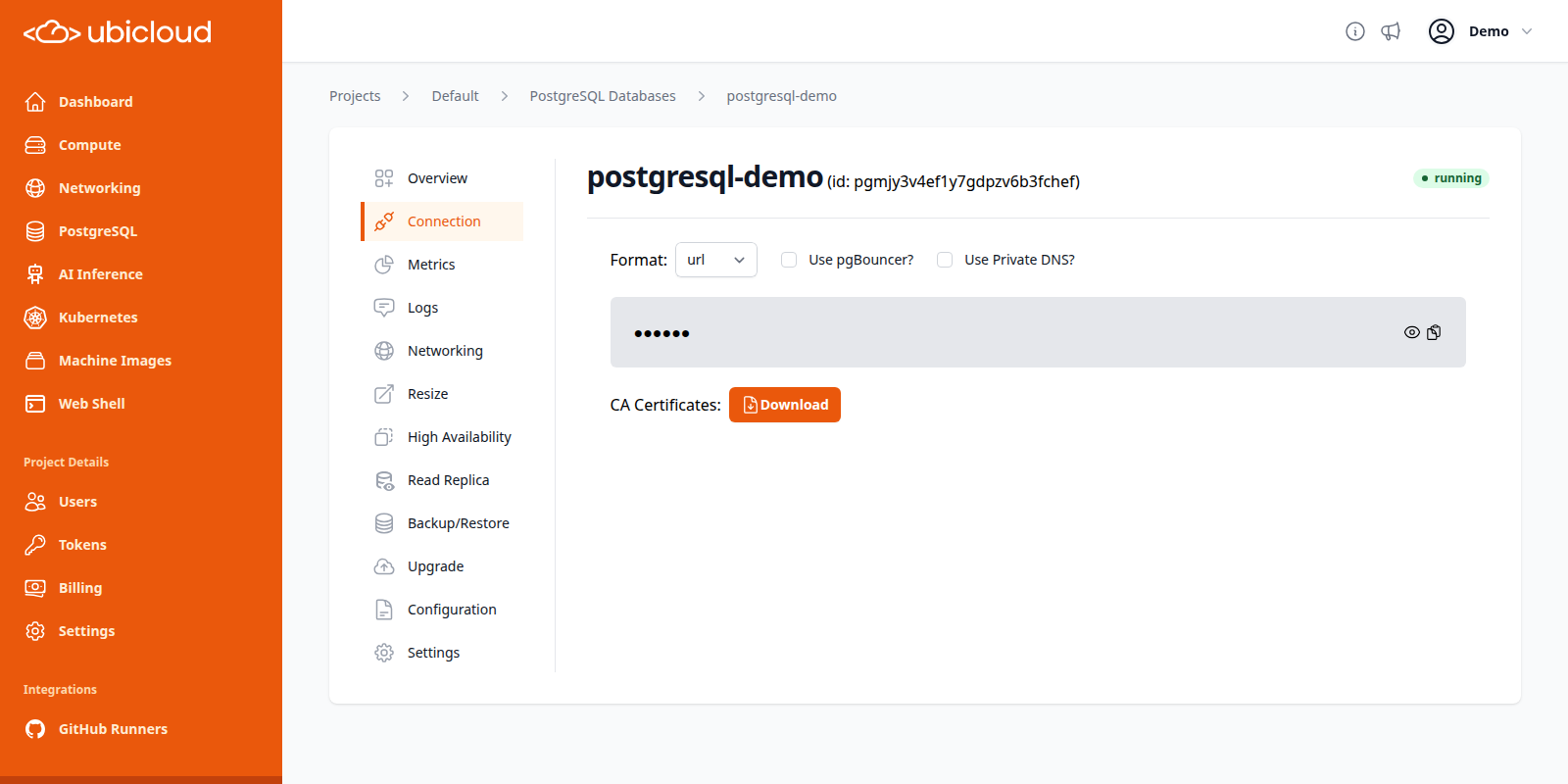Click the project Settings gear icon in sidebar
Image resolution: width=1568 pixels, height=784 pixels.
click(35, 631)
